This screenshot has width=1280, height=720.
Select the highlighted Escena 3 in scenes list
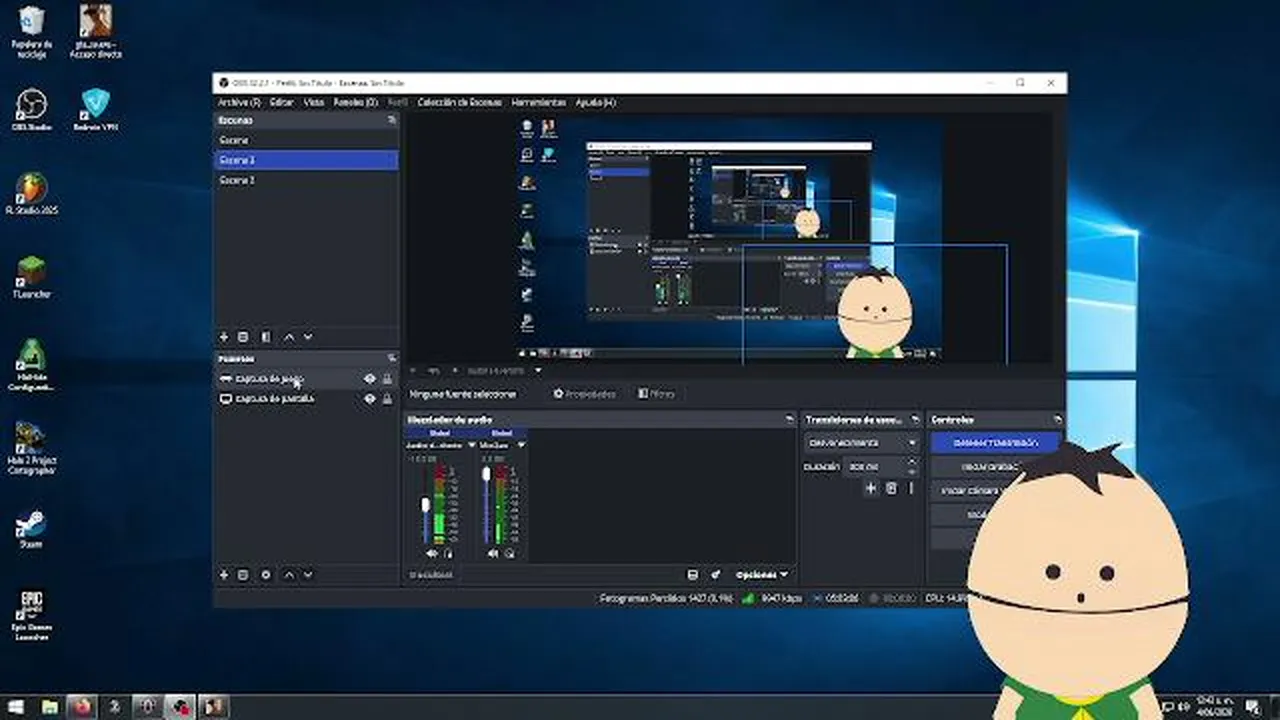click(306, 160)
